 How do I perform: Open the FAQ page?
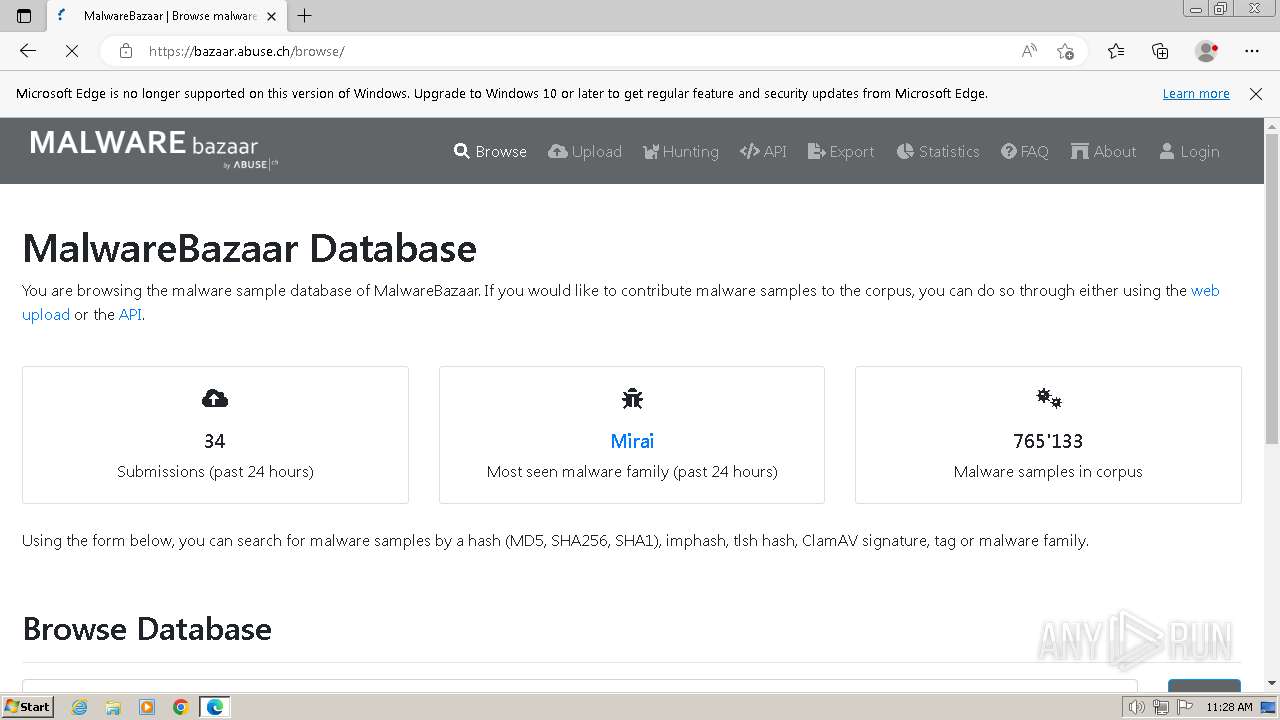[x=1025, y=151]
